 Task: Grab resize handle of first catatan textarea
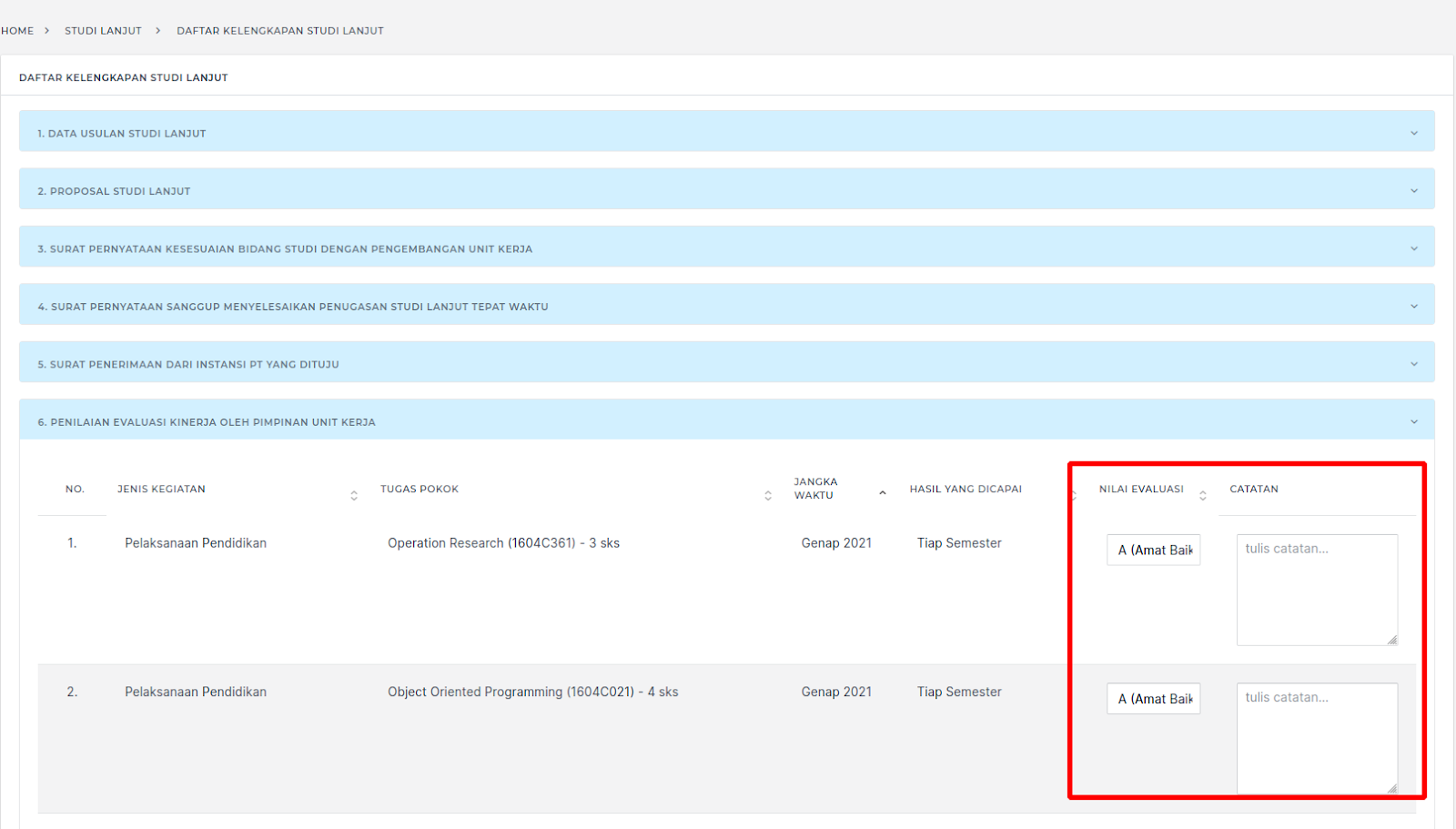(1392, 641)
